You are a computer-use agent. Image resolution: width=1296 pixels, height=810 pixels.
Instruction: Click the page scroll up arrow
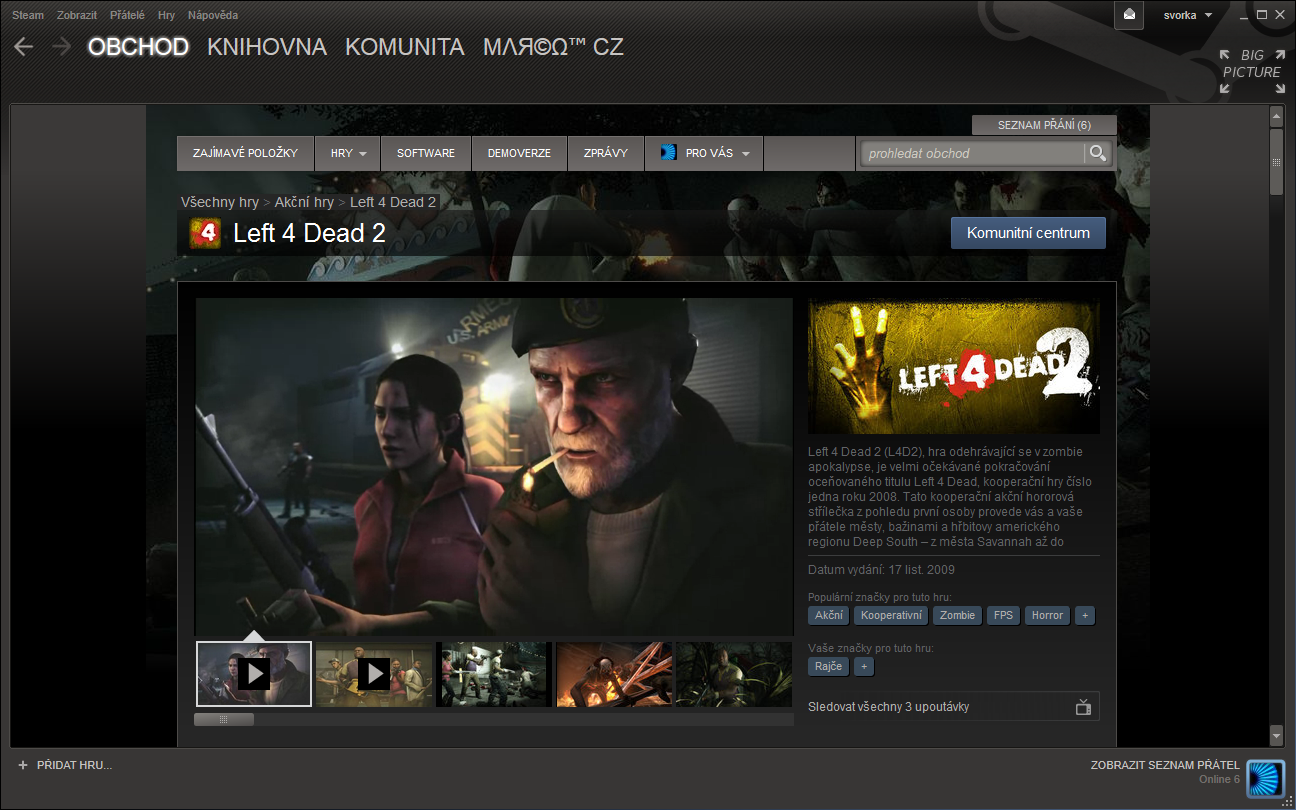coord(1276,117)
